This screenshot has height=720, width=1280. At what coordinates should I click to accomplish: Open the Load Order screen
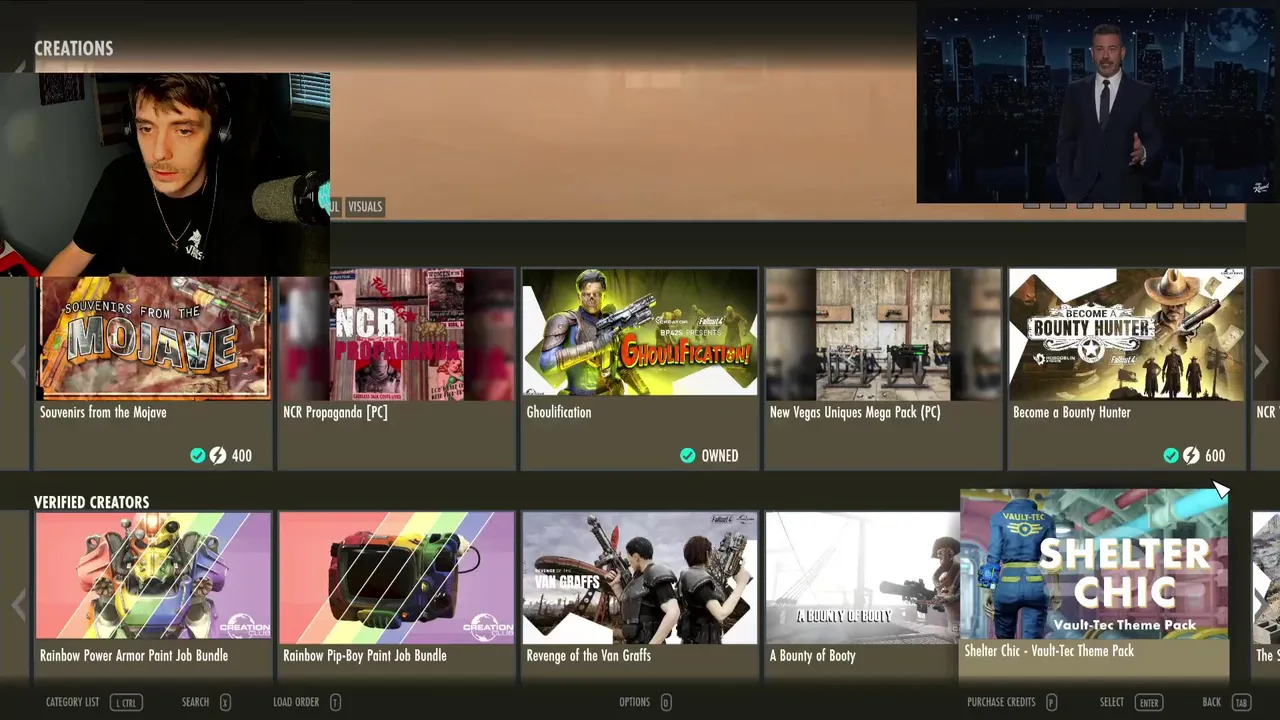[307, 702]
